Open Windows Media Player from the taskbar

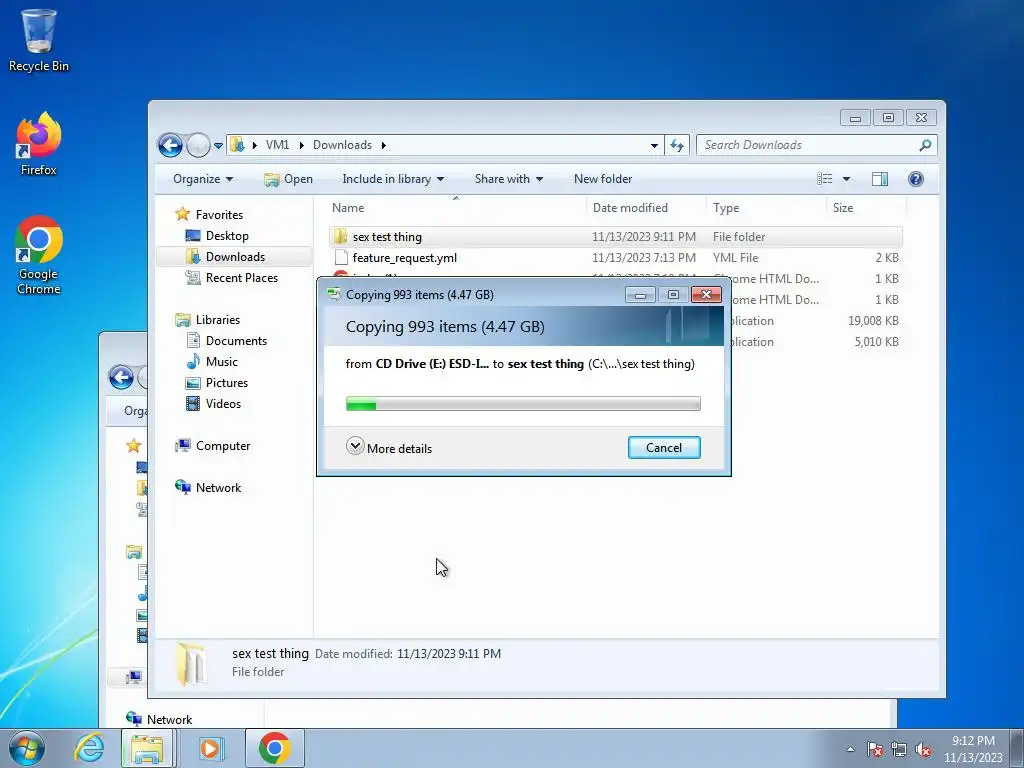[210, 748]
